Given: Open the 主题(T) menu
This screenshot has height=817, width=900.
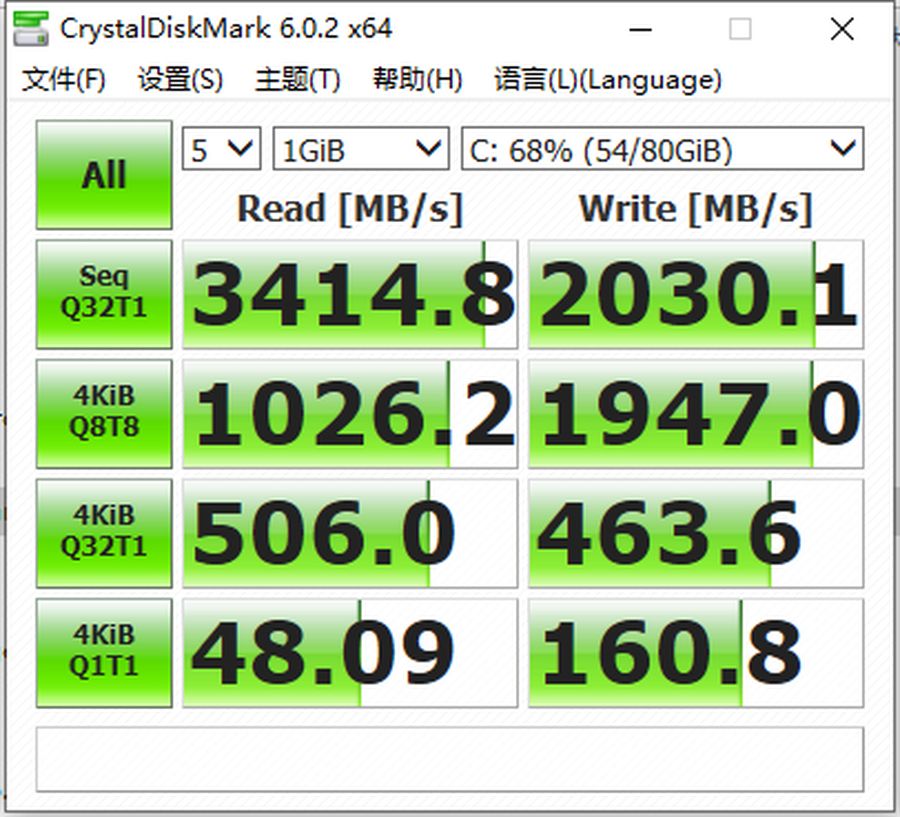Looking at the screenshot, I should (297, 79).
